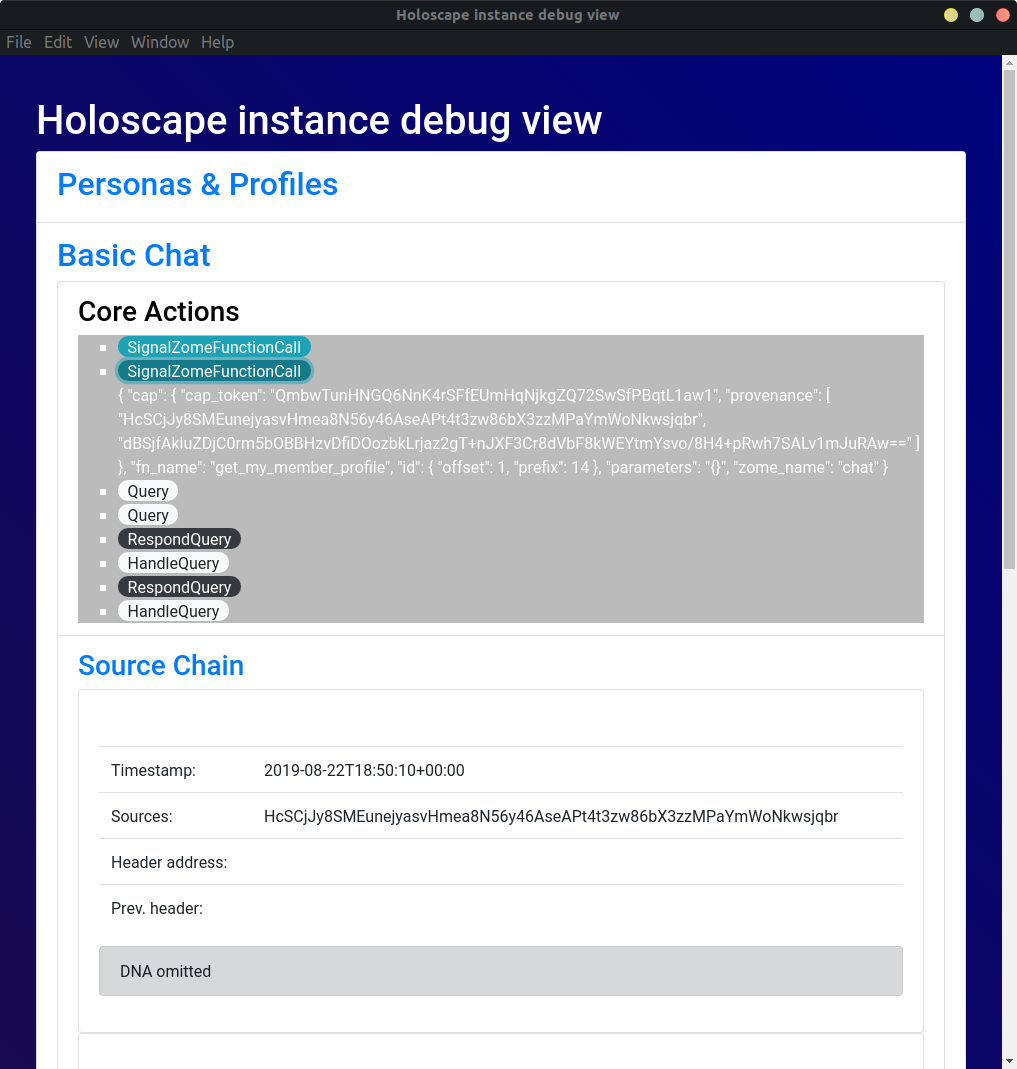Click the Sources address value
The width and height of the screenshot is (1017, 1069).
(x=551, y=816)
